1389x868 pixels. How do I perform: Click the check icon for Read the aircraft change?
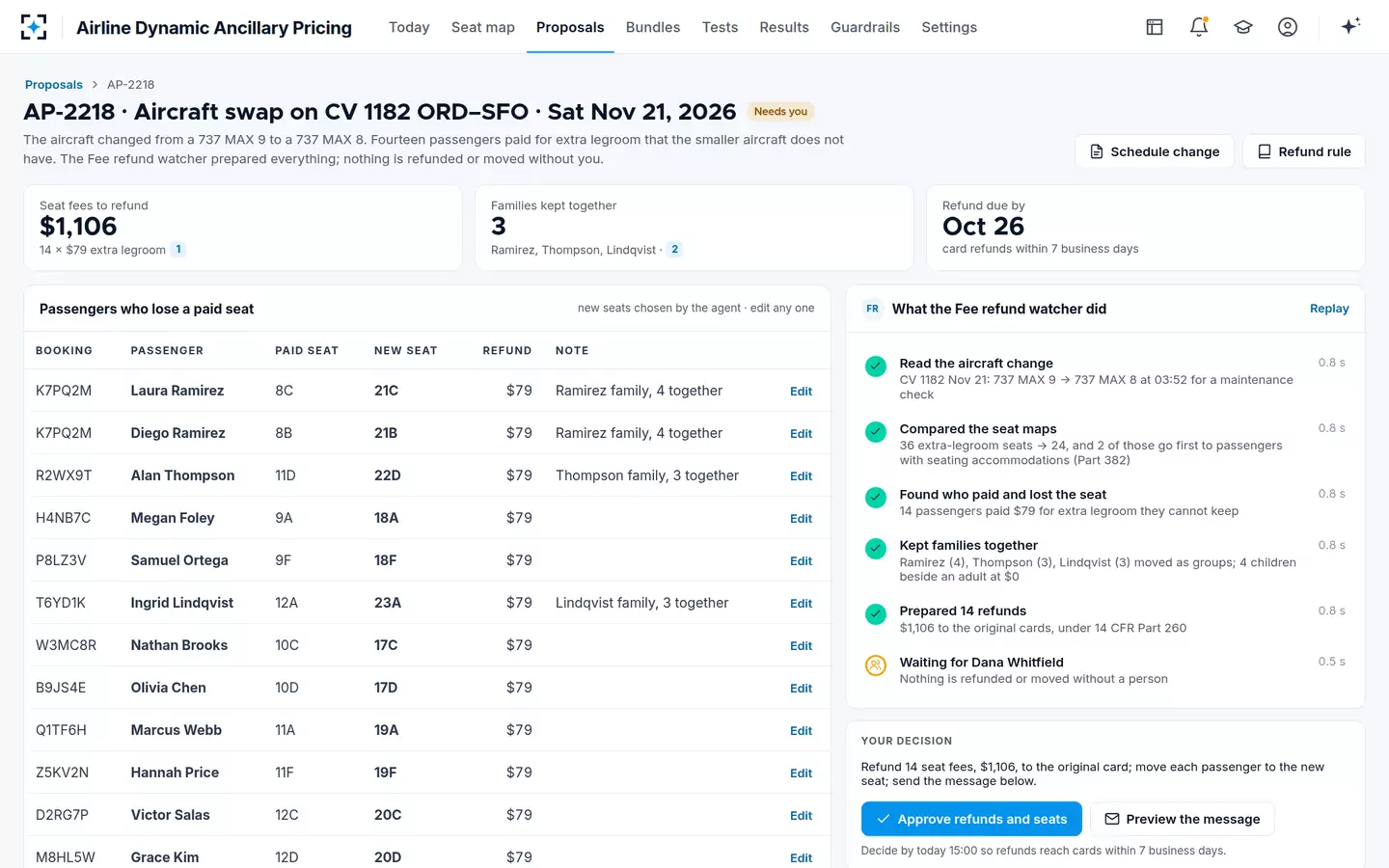tap(876, 366)
